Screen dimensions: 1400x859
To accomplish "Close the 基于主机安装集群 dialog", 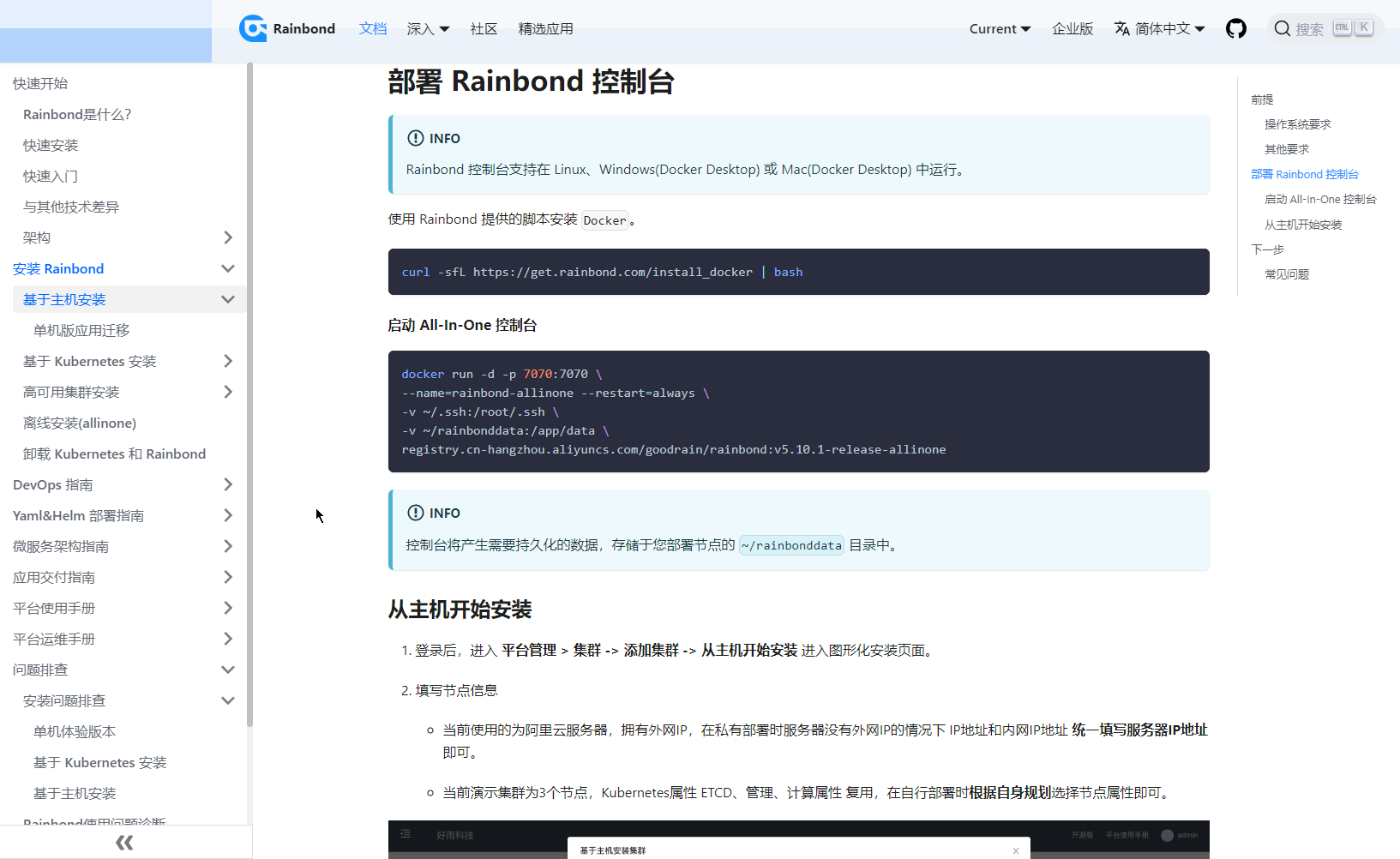I will pyautogui.click(x=1016, y=849).
